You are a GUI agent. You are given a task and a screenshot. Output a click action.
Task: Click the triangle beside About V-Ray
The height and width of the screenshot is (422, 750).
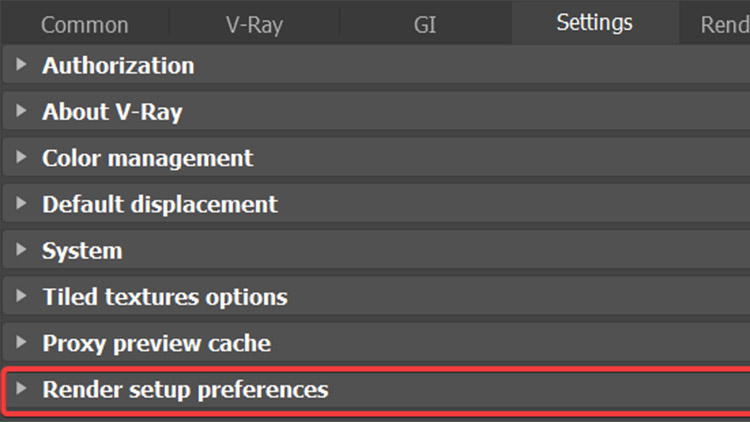coord(23,112)
